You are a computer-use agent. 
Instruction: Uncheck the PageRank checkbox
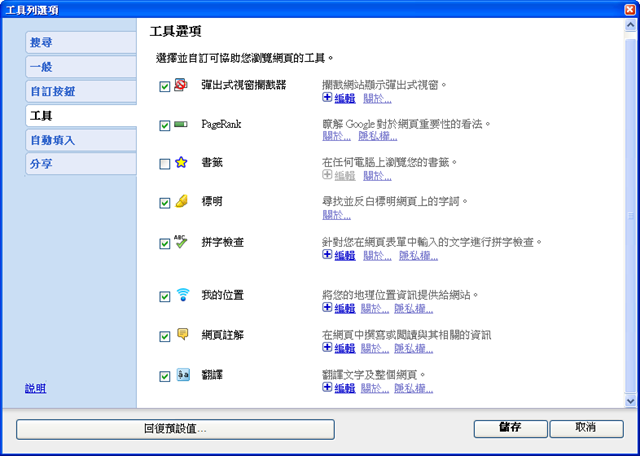tap(164, 125)
